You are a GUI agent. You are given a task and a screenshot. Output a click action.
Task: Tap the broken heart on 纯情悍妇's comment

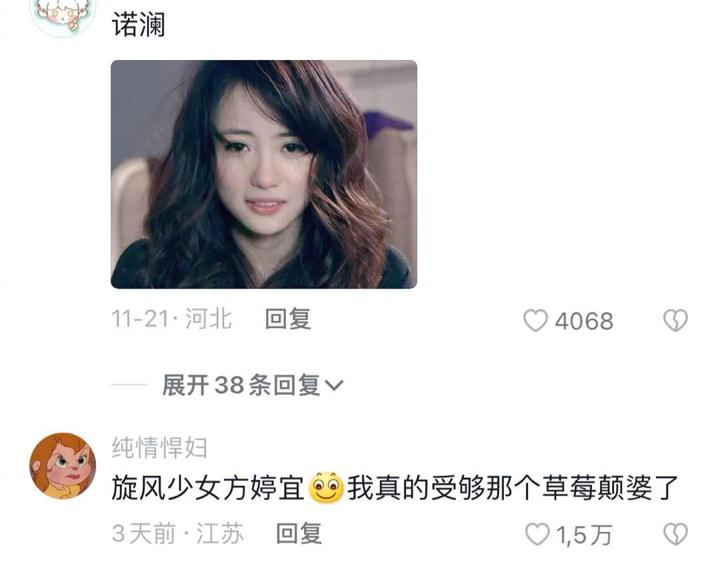[675, 534]
